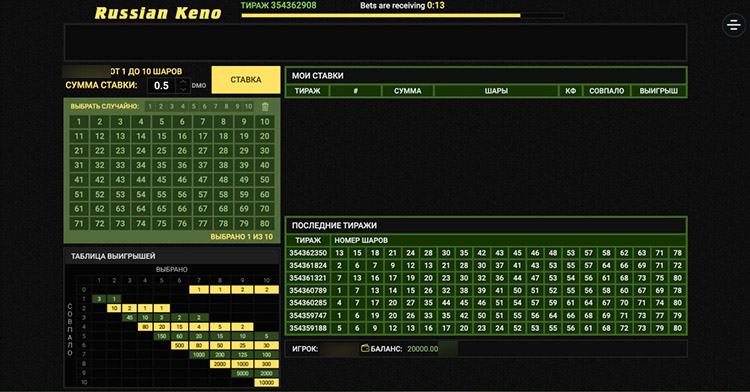Open draw 354362350 in recent draws
750x392 pixels.
pos(308,253)
